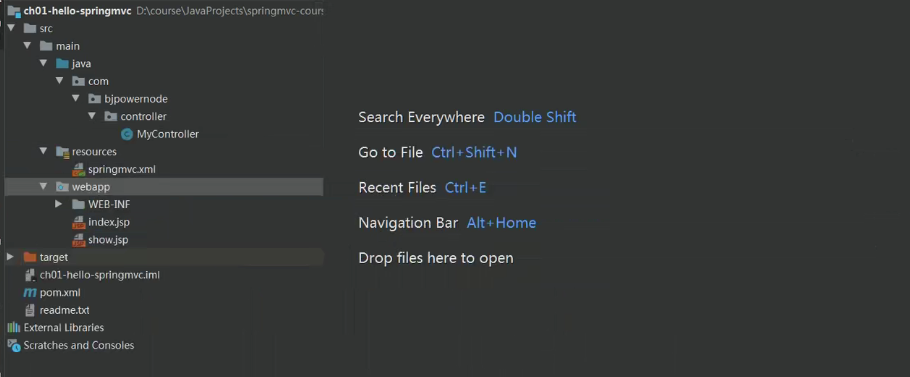
Task: Select pom.xml file name
Action: [60, 292]
